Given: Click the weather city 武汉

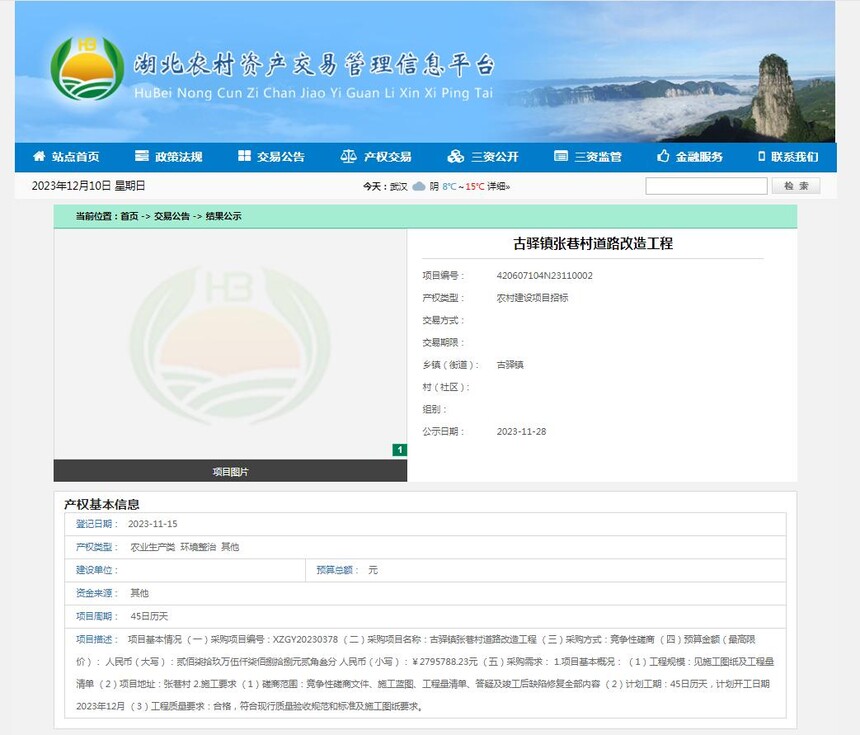Looking at the screenshot, I should coord(399,186).
